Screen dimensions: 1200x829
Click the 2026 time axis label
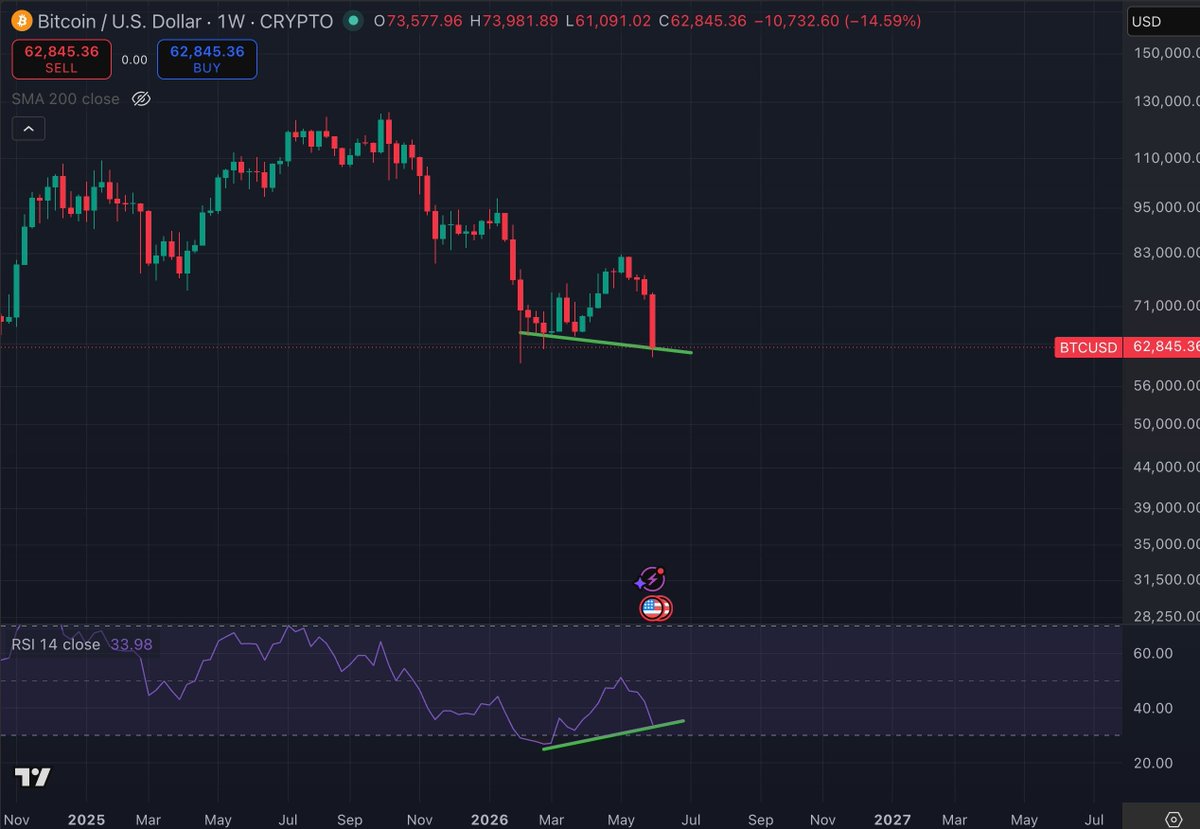[489, 819]
